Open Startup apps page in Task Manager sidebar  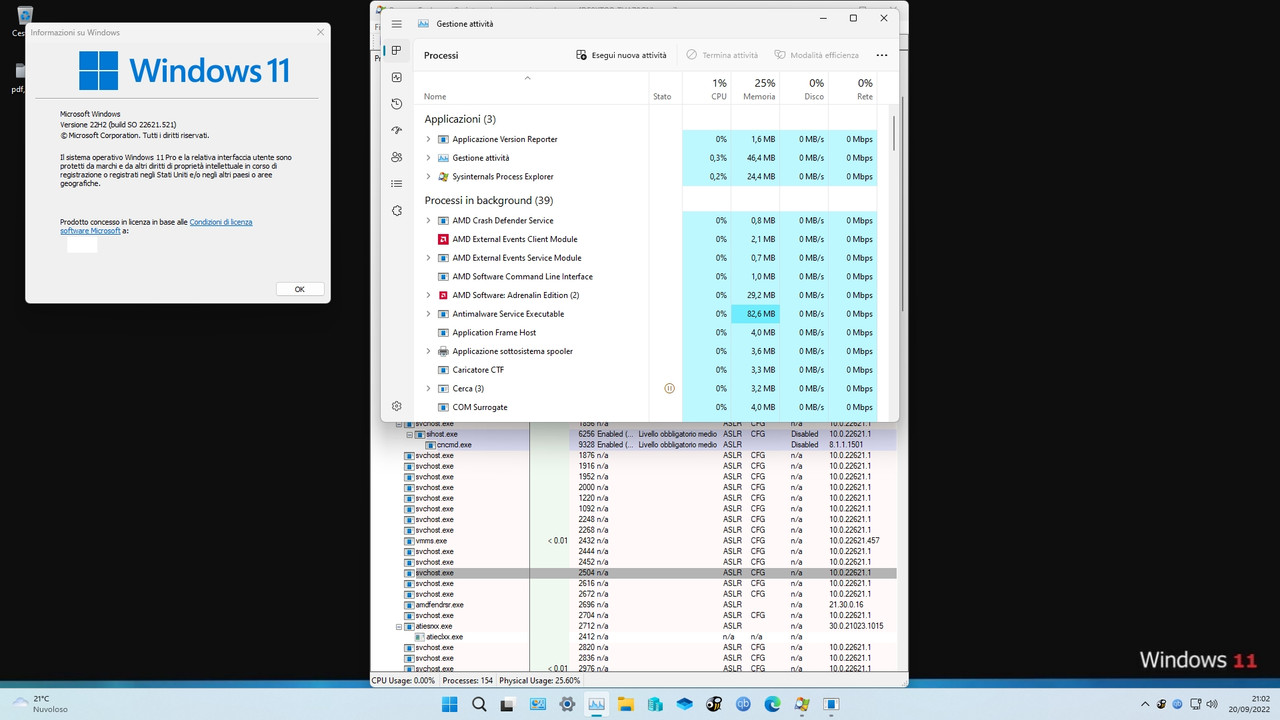click(x=397, y=130)
